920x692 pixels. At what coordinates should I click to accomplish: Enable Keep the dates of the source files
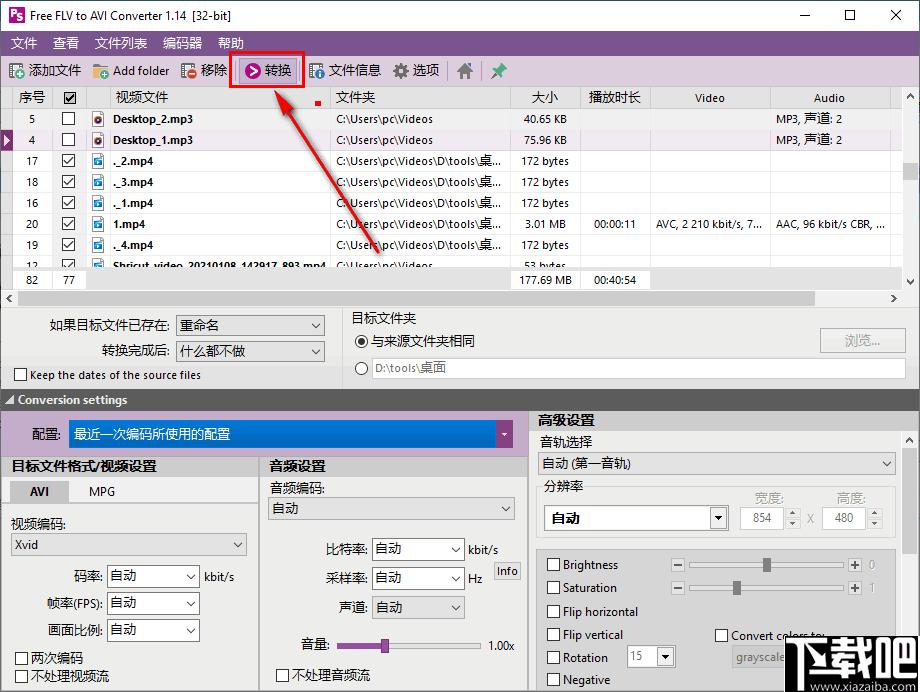pos(21,374)
